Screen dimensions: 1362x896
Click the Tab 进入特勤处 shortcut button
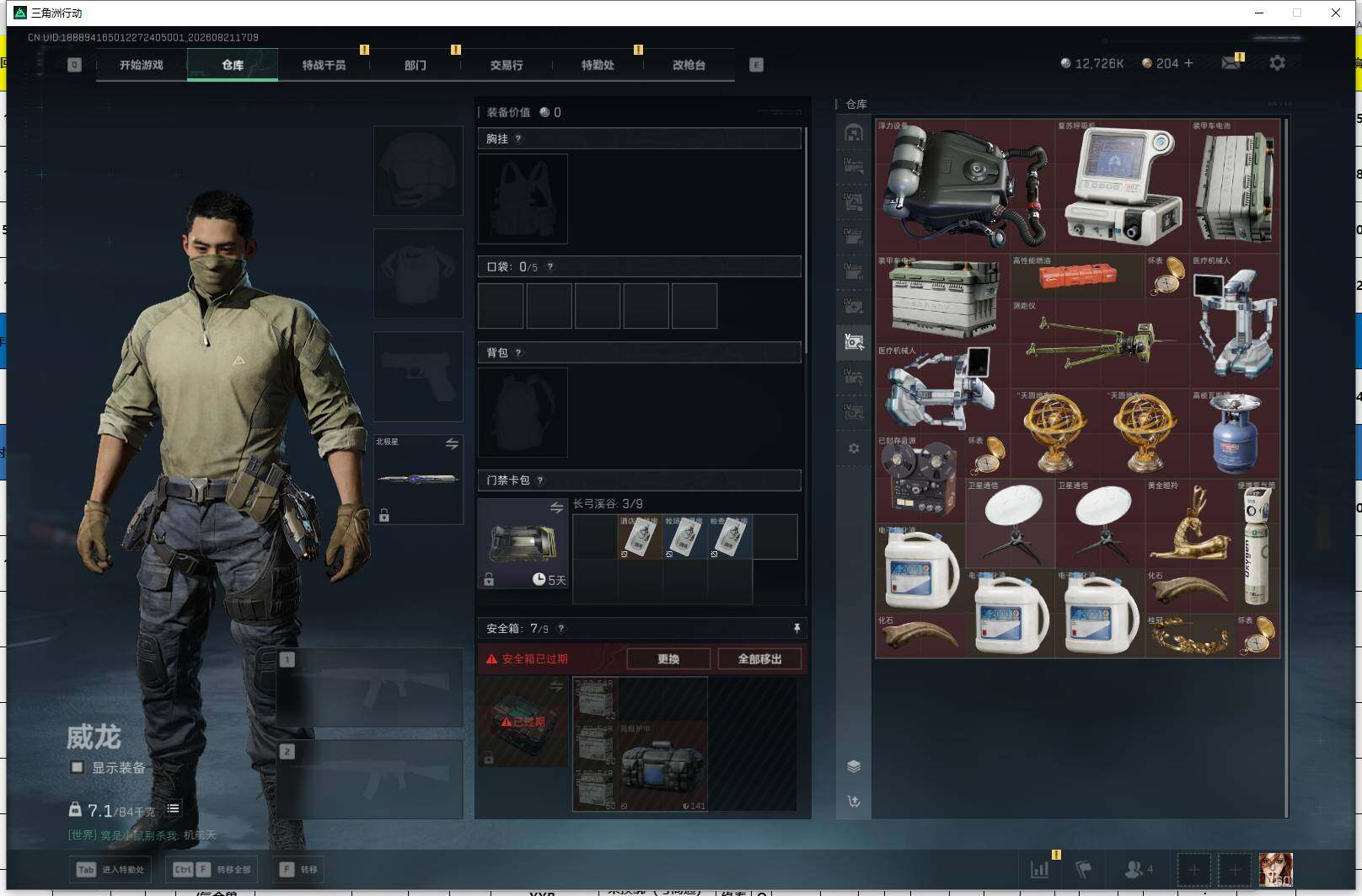coord(111,869)
